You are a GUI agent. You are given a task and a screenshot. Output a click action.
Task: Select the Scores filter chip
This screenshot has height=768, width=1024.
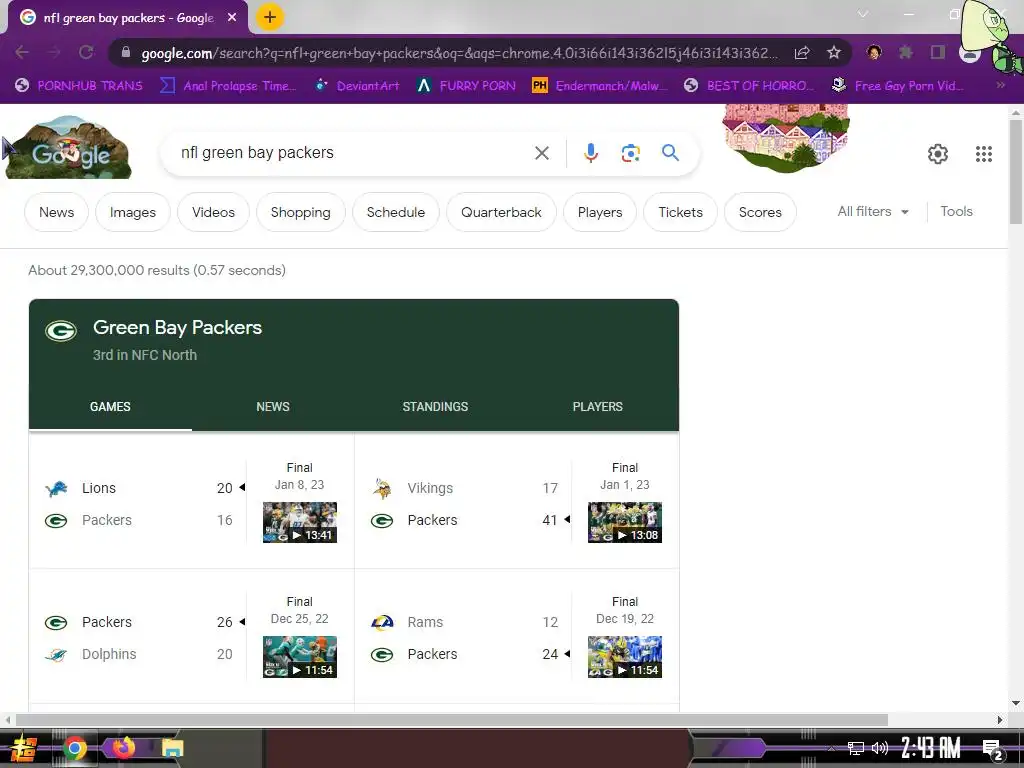[760, 212]
